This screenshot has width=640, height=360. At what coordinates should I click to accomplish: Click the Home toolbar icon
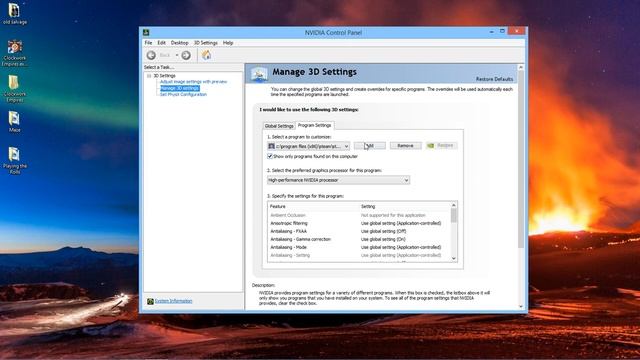[207, 55]
